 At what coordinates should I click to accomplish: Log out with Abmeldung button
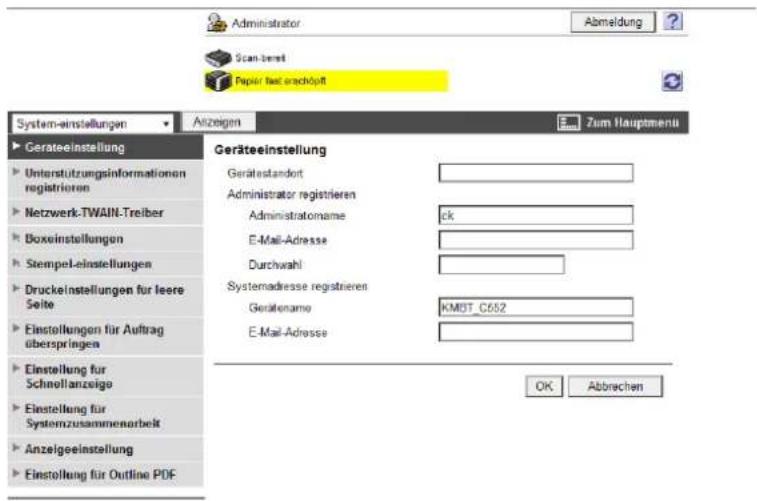click(613, 22)
